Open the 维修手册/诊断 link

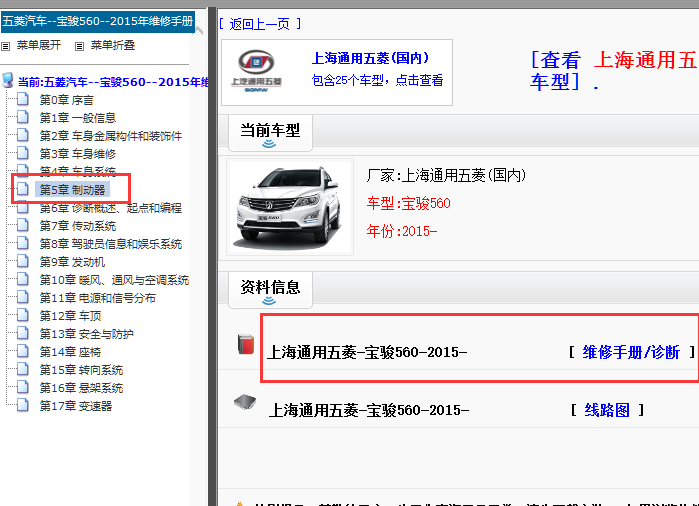click(631, 352)
